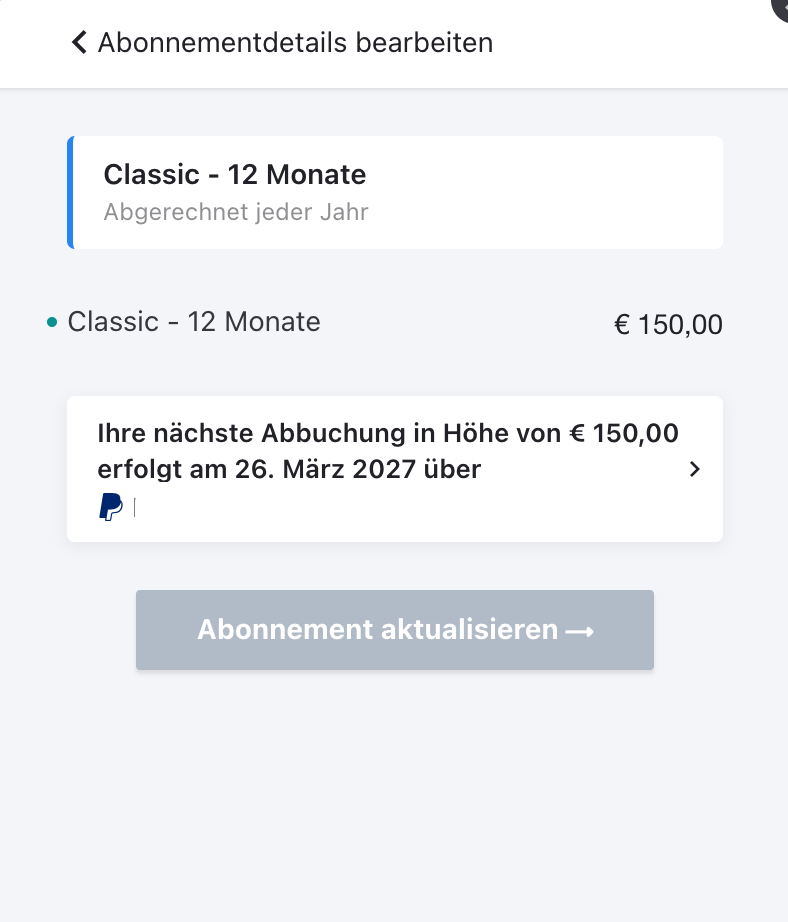Click the vertical separator next to PayPal logo
The width and height of the screenshot is (788, 922).
(135, 507)
